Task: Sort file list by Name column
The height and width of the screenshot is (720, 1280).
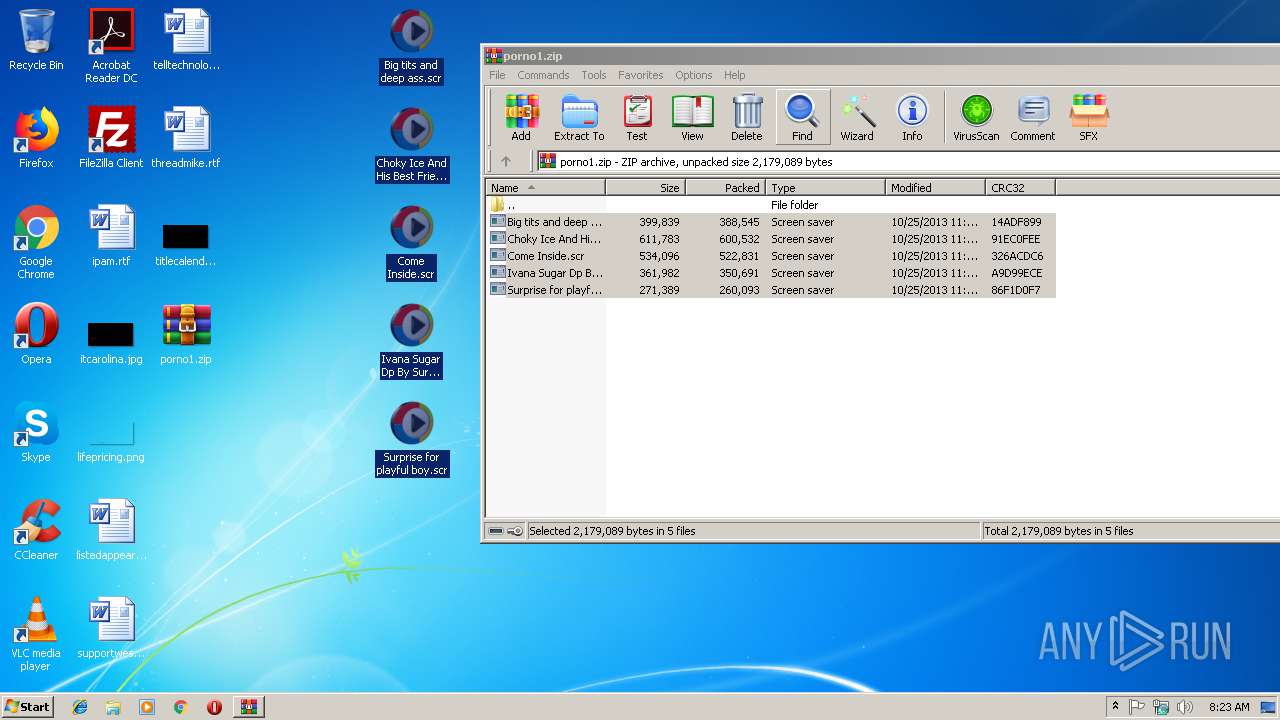Action: coord(545,188)
